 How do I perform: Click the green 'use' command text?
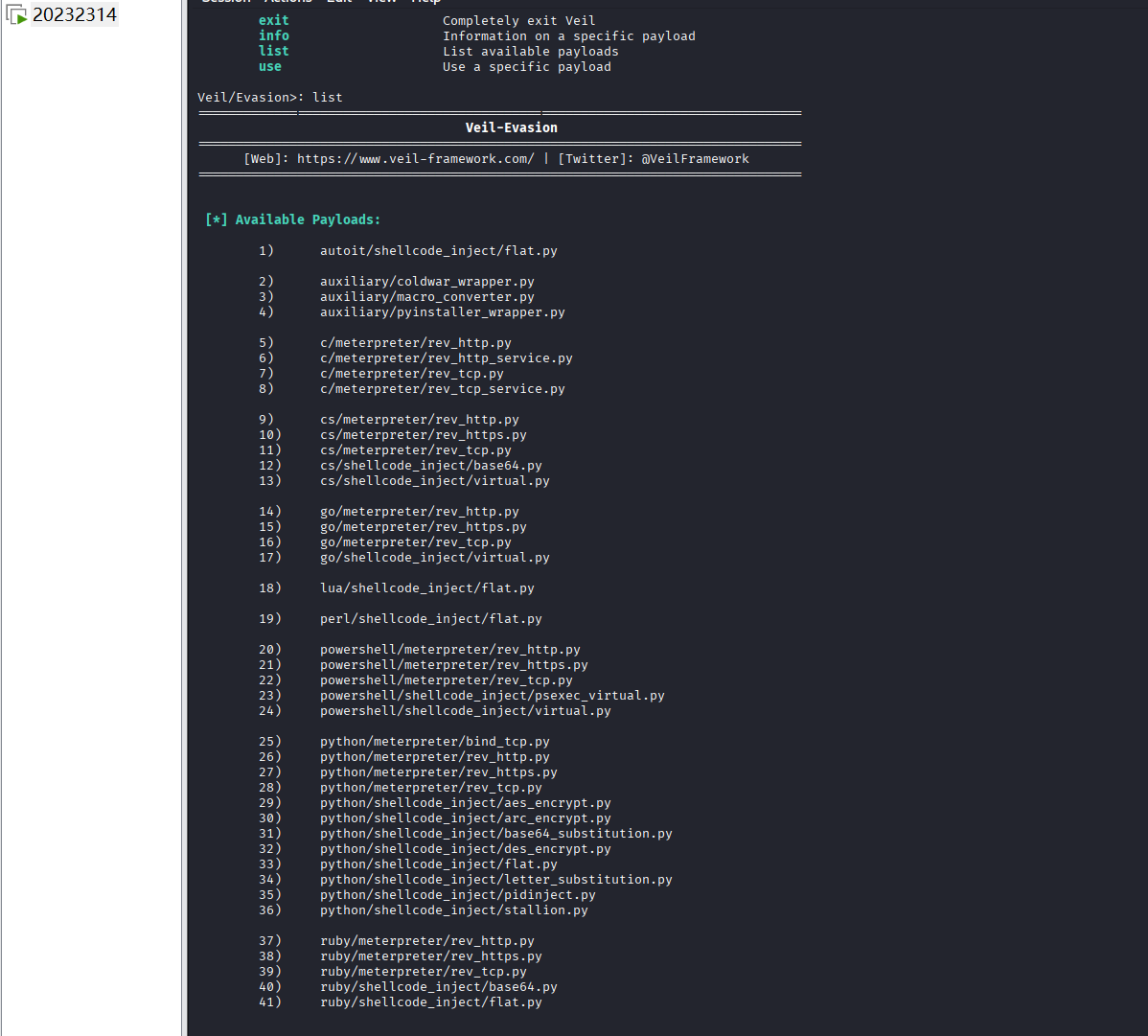click(270, 67)
